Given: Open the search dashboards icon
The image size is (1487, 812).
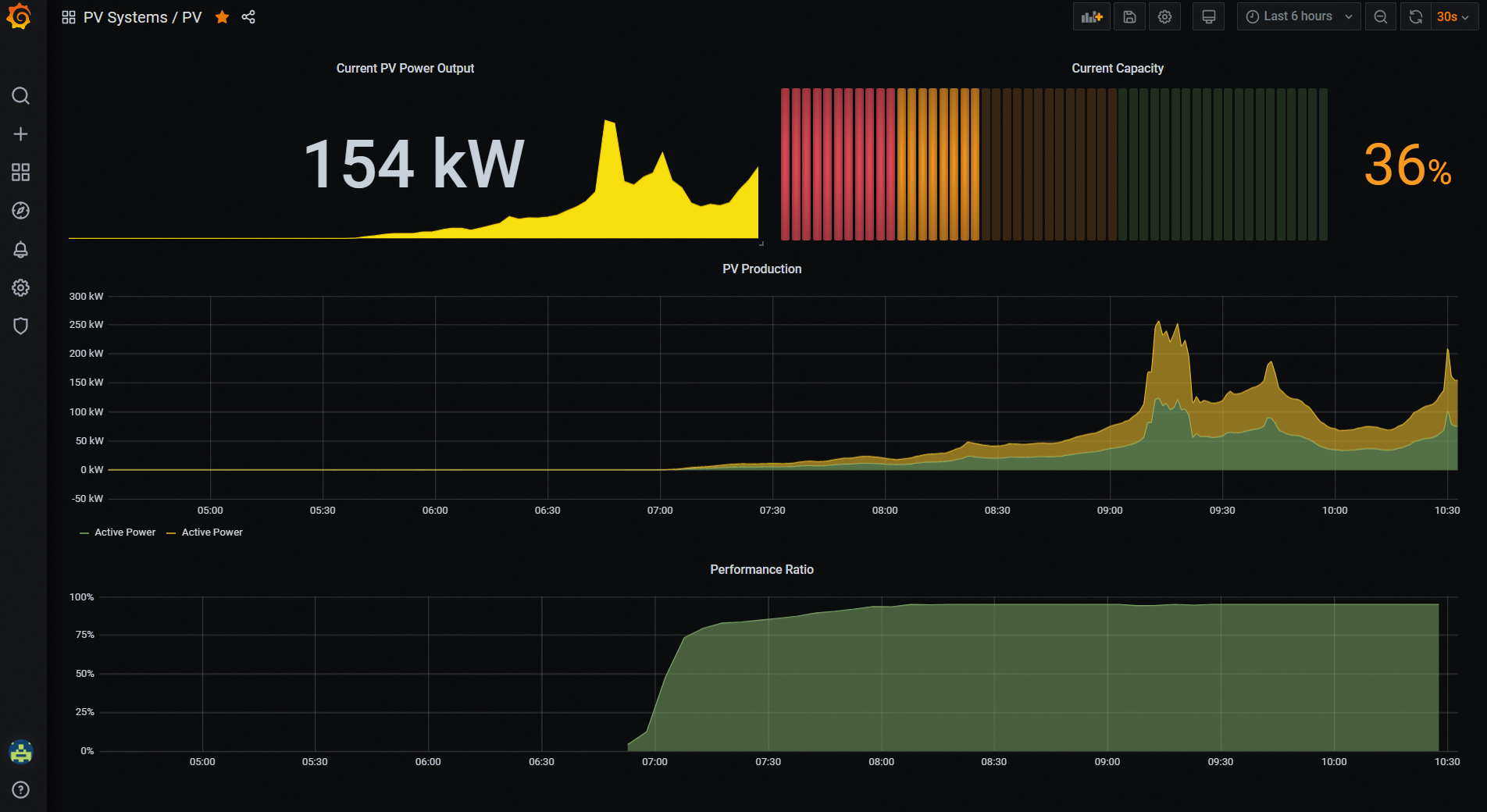Looking at the screenshot, I should tap(21, 96).
